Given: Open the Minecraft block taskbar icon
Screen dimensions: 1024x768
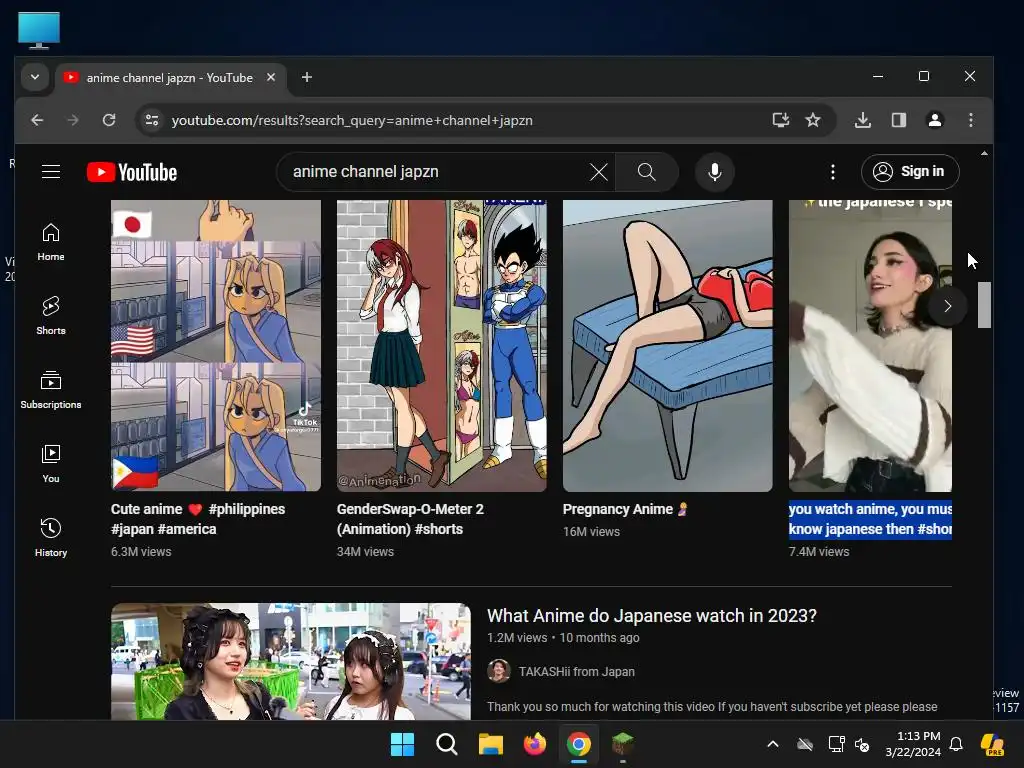Looking at the screenshot, I should click(622, 744).
